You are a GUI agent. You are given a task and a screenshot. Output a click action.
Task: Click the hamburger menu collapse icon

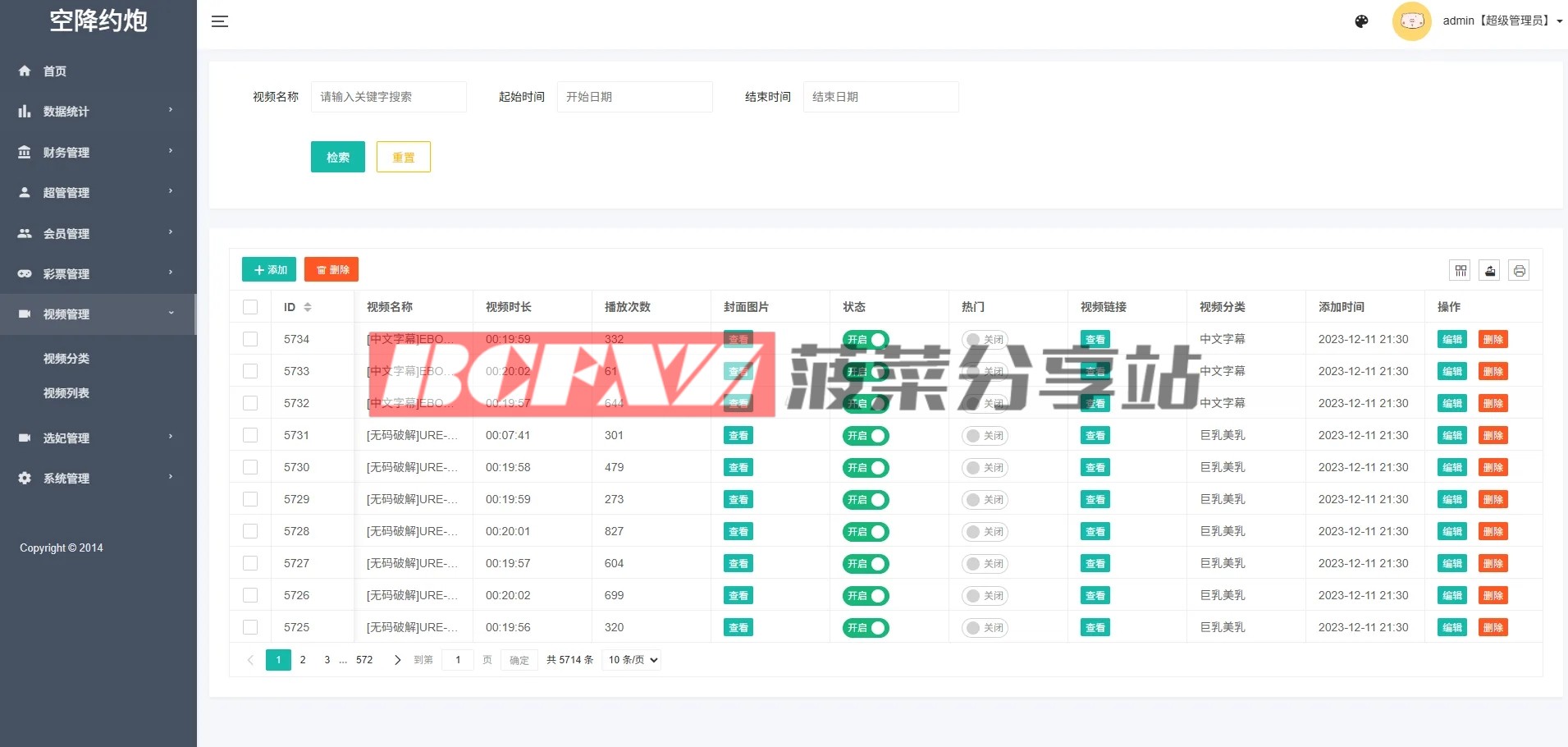click(x=220, y=21)
